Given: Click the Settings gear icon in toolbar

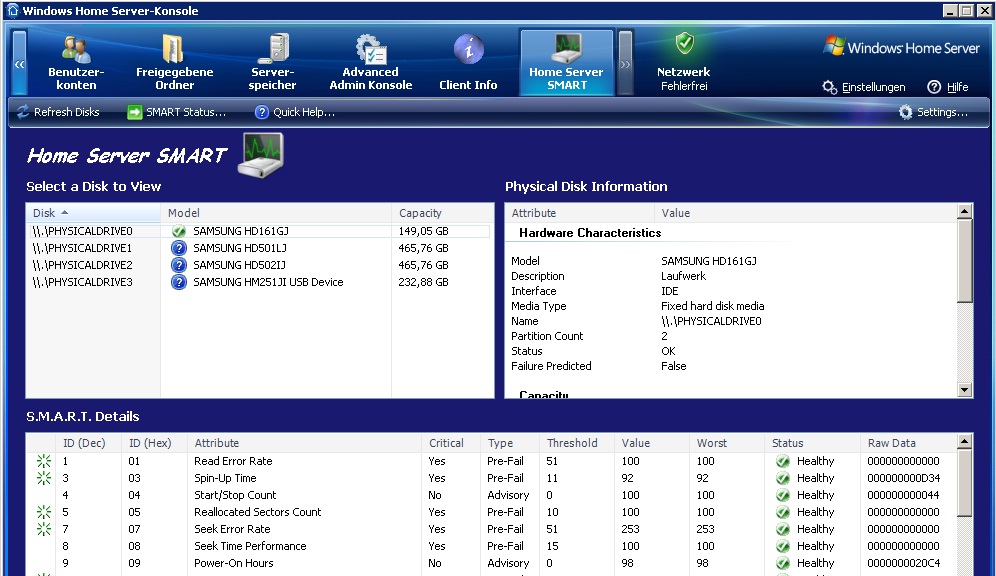Looking at the screenshot, I should click(905, 112).
